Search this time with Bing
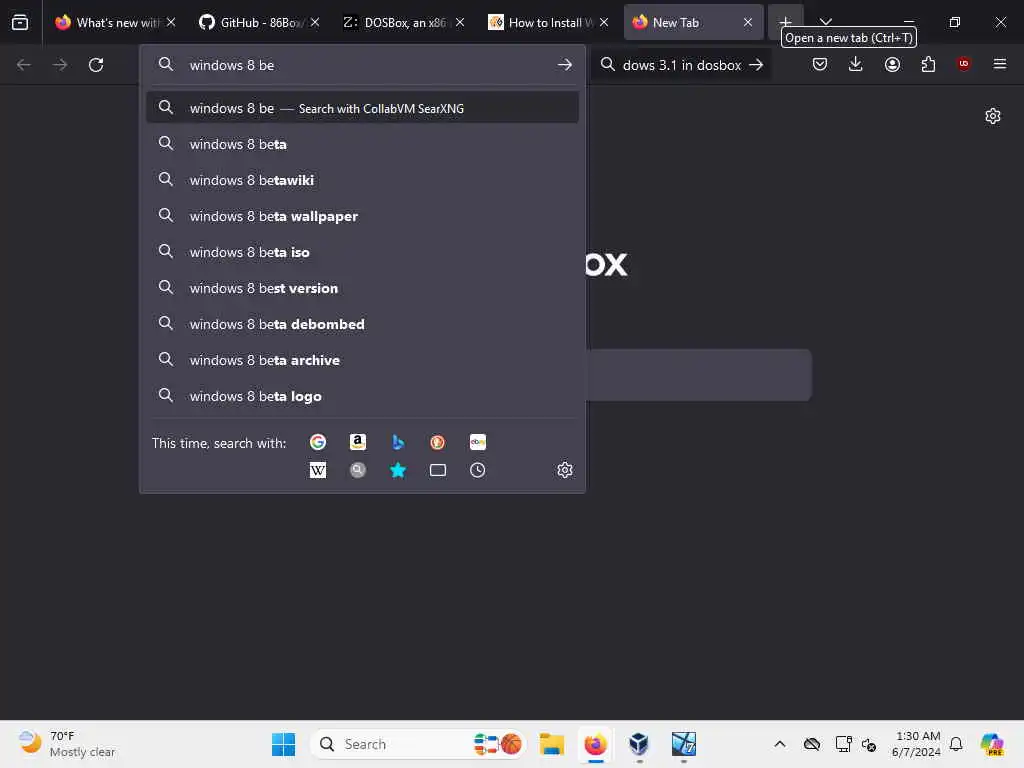1024x768 pixels. 398,442
